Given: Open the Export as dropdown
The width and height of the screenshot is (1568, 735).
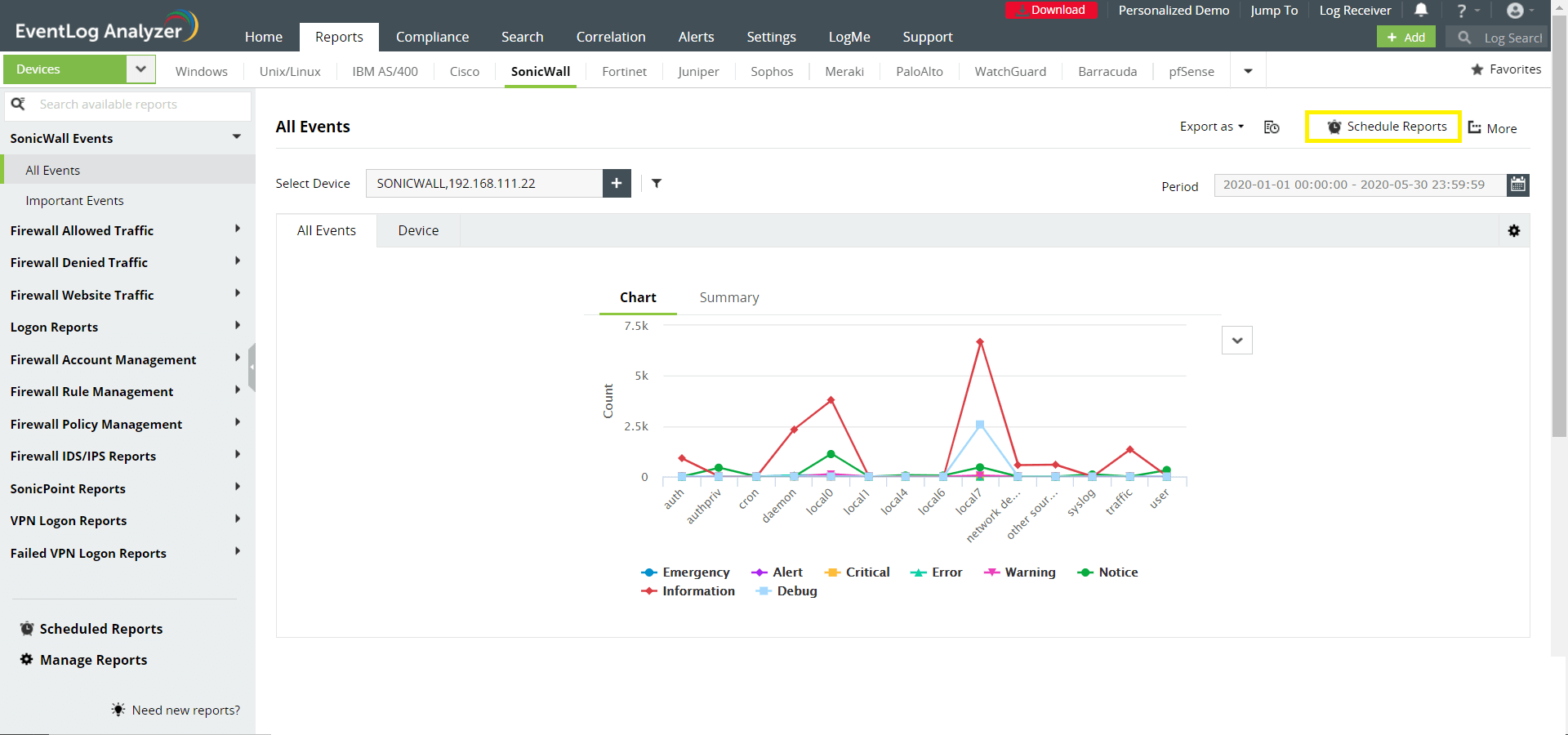Looking at the screenshot, I should (1212, 127).
